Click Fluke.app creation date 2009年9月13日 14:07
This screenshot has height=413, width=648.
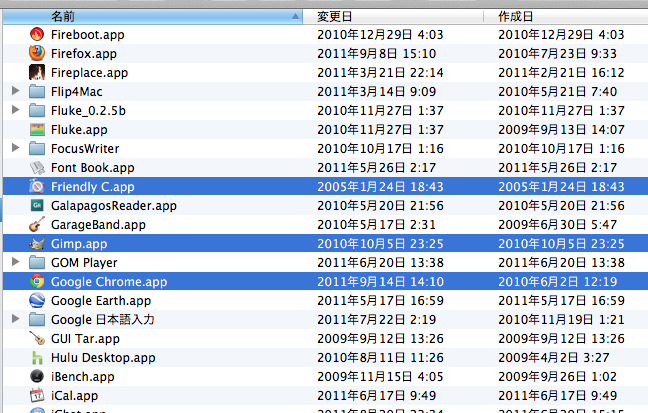561,130
